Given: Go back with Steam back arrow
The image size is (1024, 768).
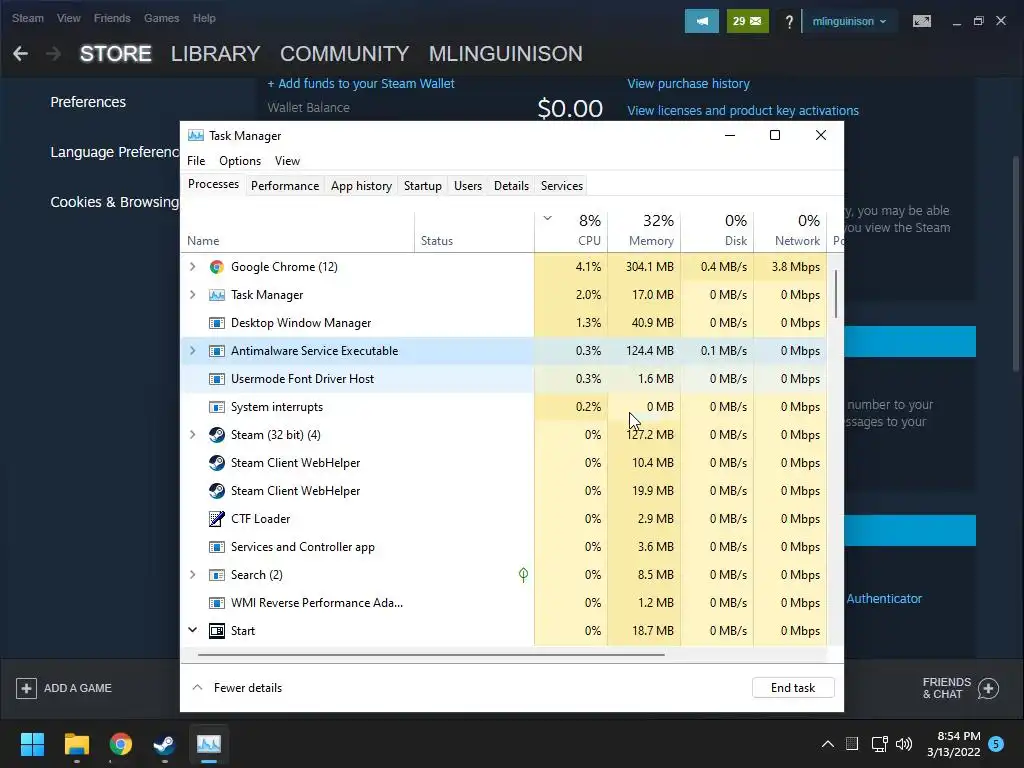Looking at the screenshot, I should (x=20, y=54).
